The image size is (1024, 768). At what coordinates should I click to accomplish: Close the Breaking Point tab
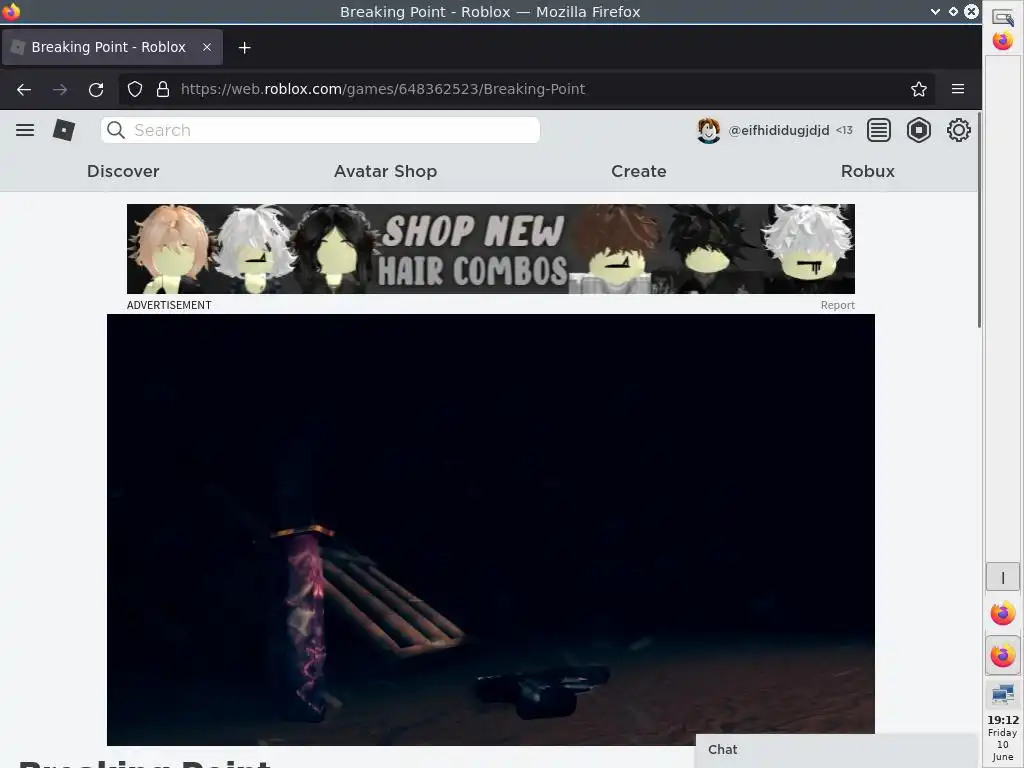(x=206, y=47)
